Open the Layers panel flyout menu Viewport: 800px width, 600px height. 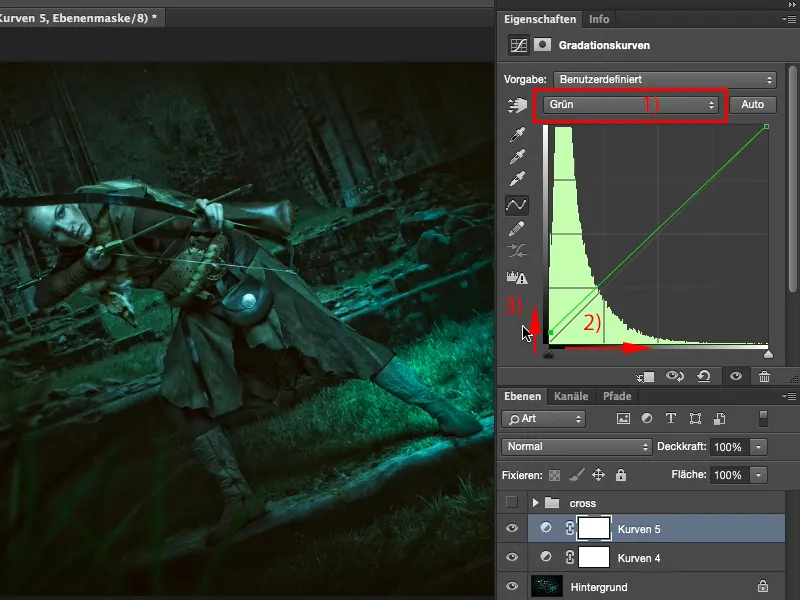tap(789, 396)
